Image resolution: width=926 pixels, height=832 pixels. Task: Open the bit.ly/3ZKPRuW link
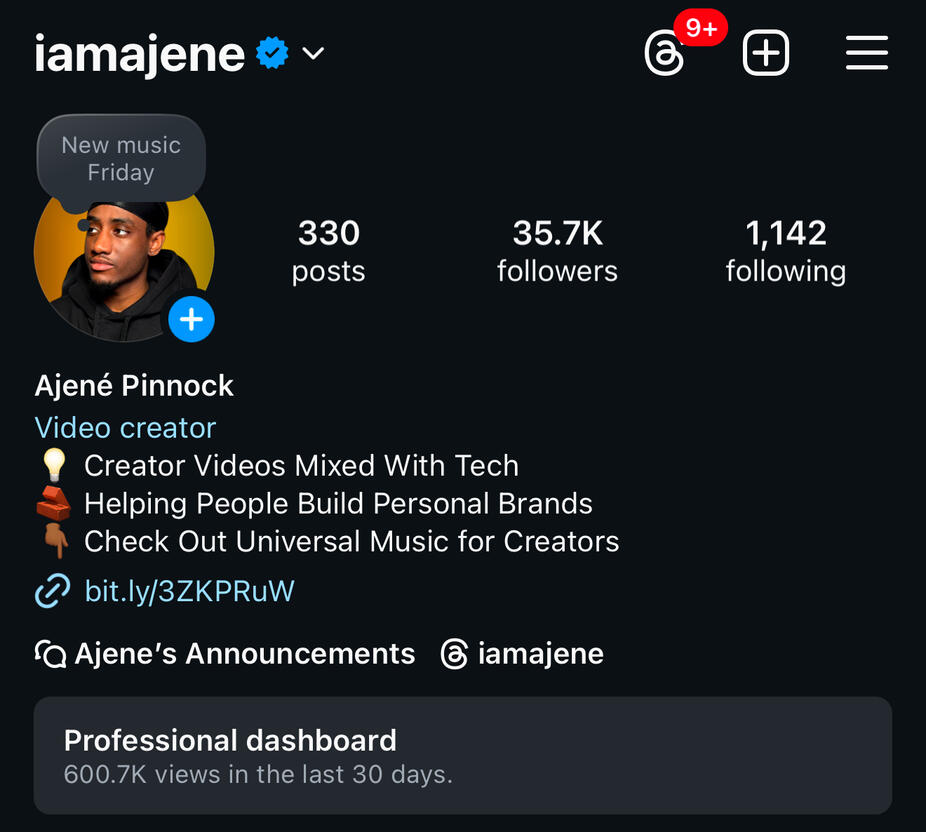[189, 591]
